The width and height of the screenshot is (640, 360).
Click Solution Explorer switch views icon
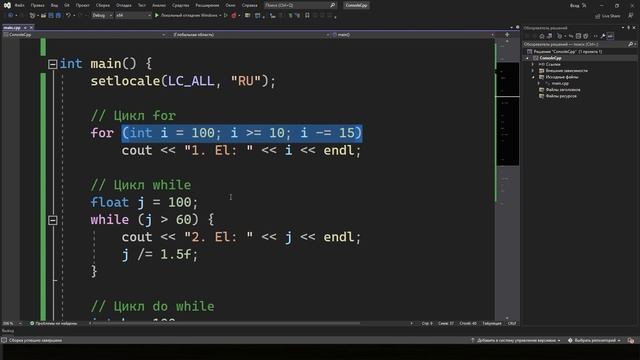click(549, 36)
